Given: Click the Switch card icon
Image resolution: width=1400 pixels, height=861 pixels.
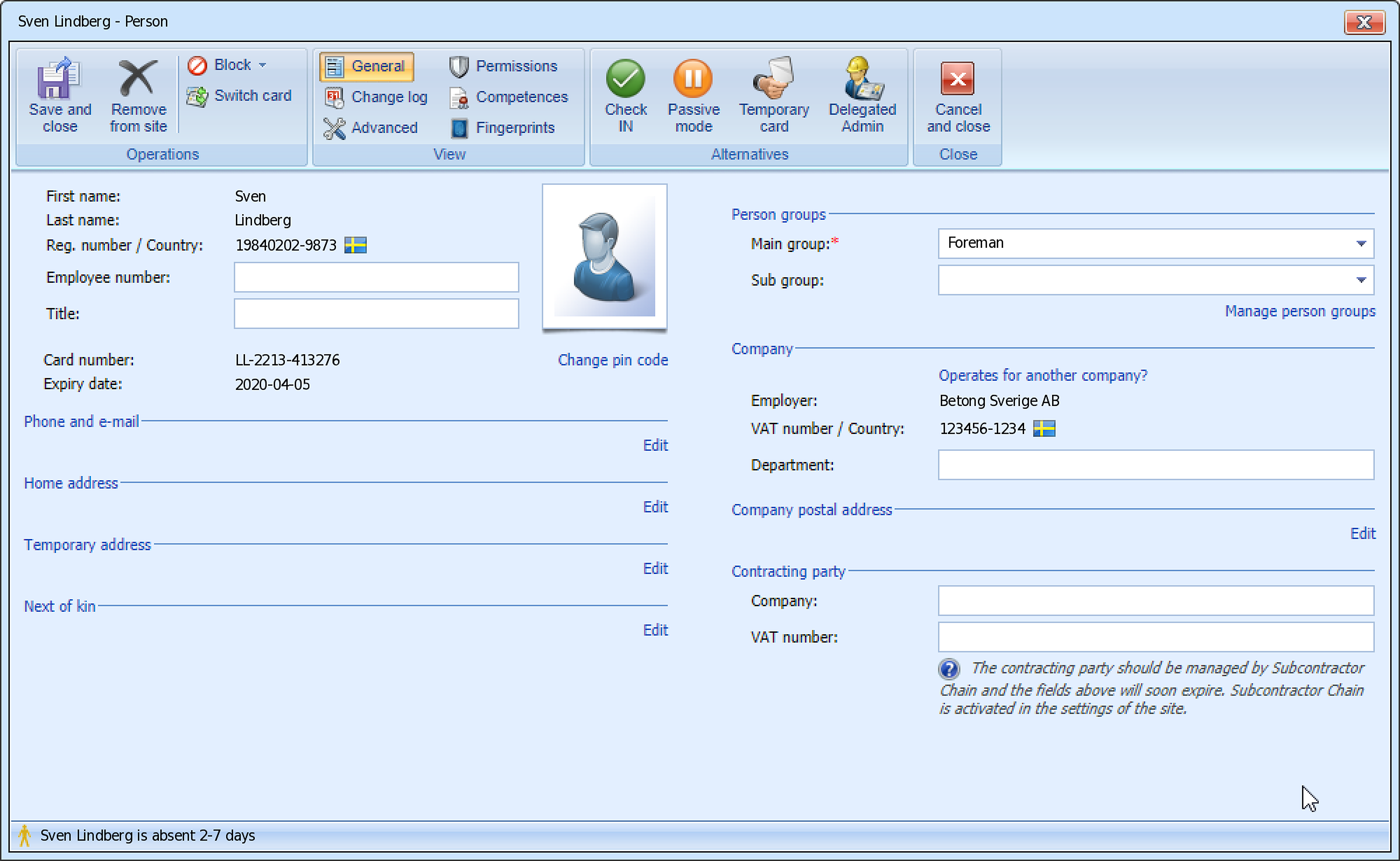Looking at the screenshot, I should click(197, 96).
